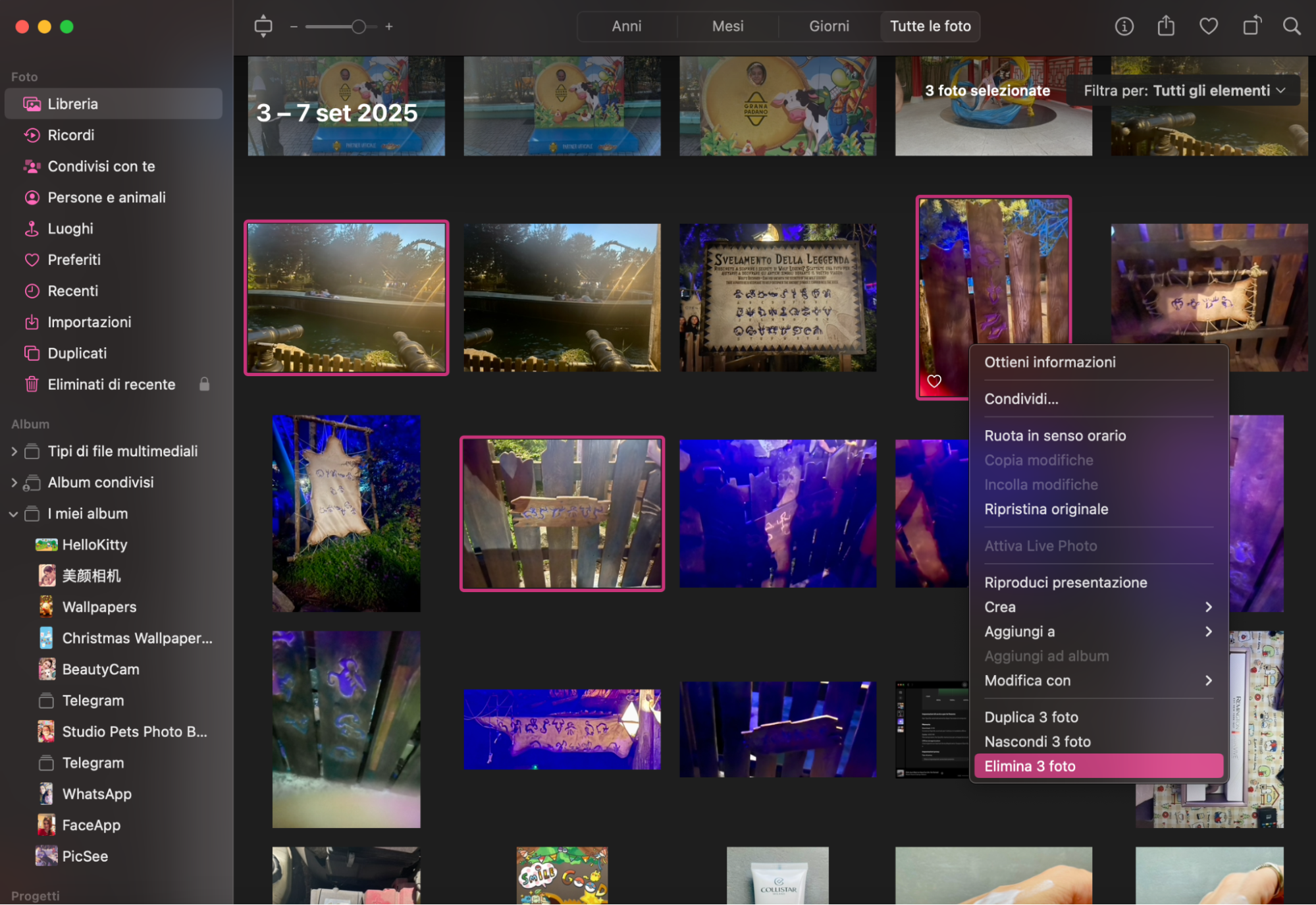
Task: Choose Elimina 3 foto menu entry
Action: [1097, 767]
